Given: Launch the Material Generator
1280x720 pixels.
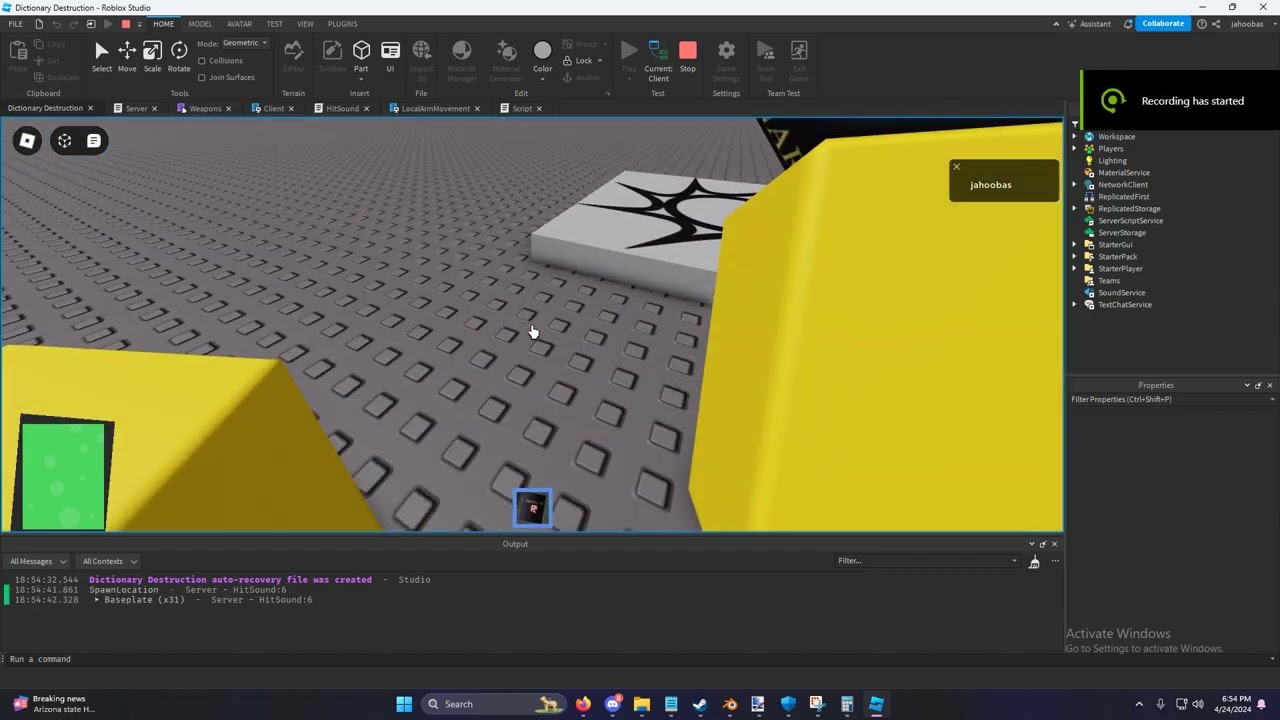Looking at the screenshot, I should pyautogui.click(x=506, y=61).
